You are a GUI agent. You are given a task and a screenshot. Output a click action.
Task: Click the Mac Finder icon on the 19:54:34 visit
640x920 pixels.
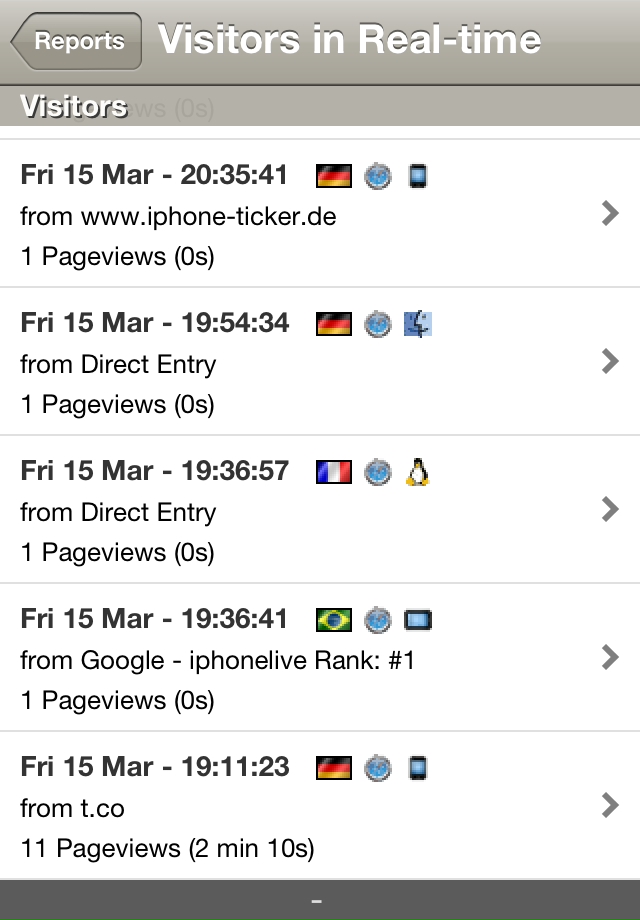pos(418,324)
